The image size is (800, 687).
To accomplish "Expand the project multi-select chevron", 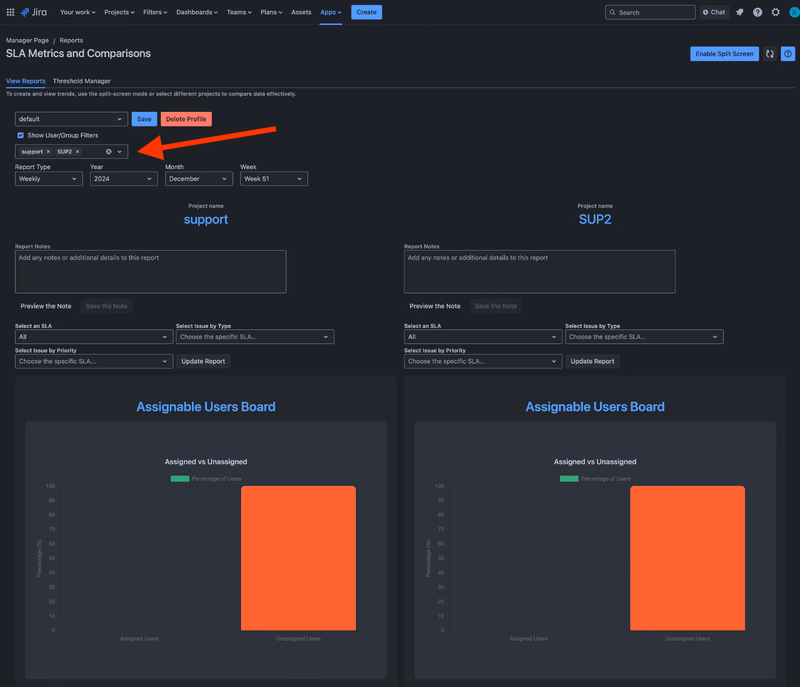I will [119, 151].
